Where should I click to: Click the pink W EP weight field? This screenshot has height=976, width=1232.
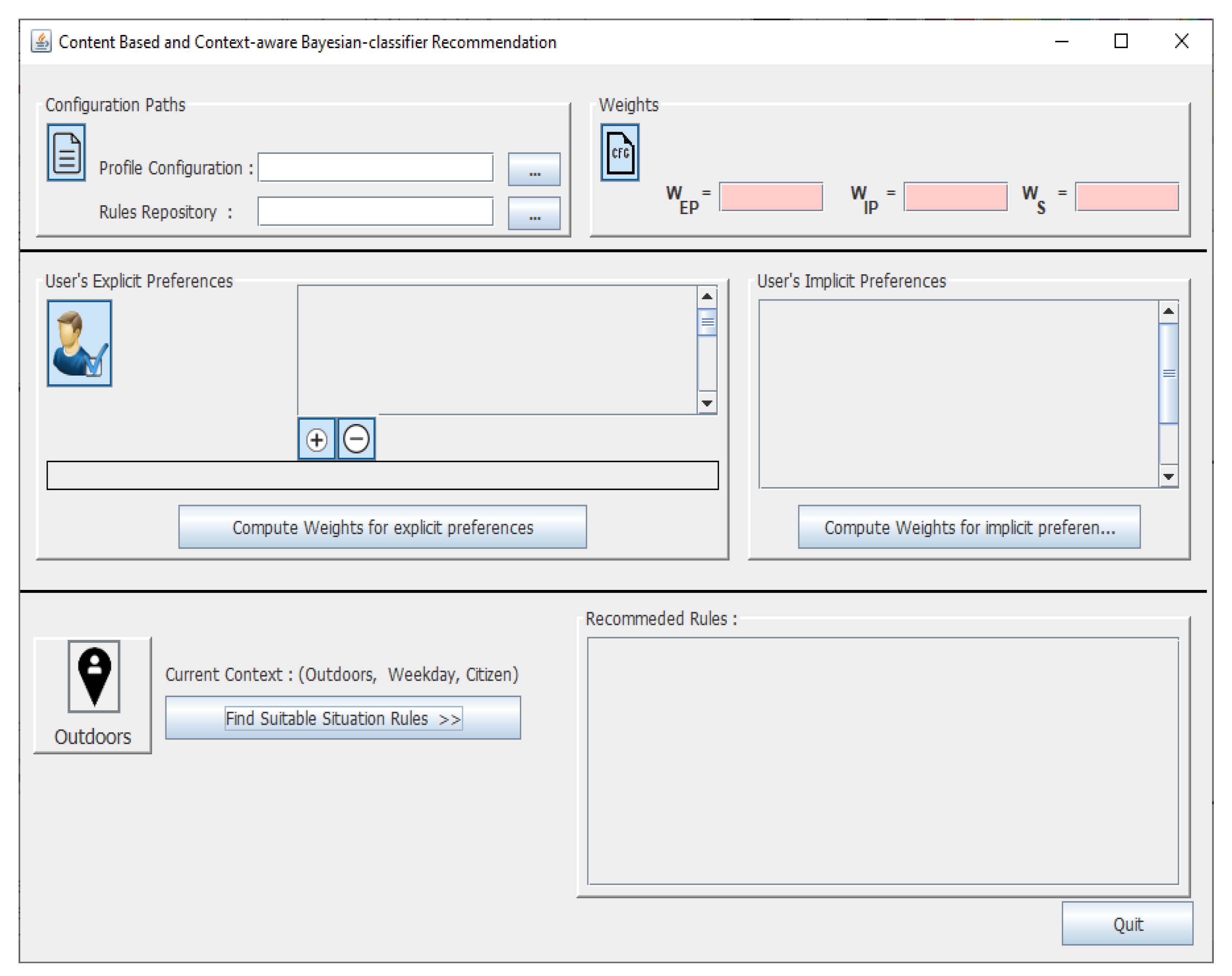point(771,197)
